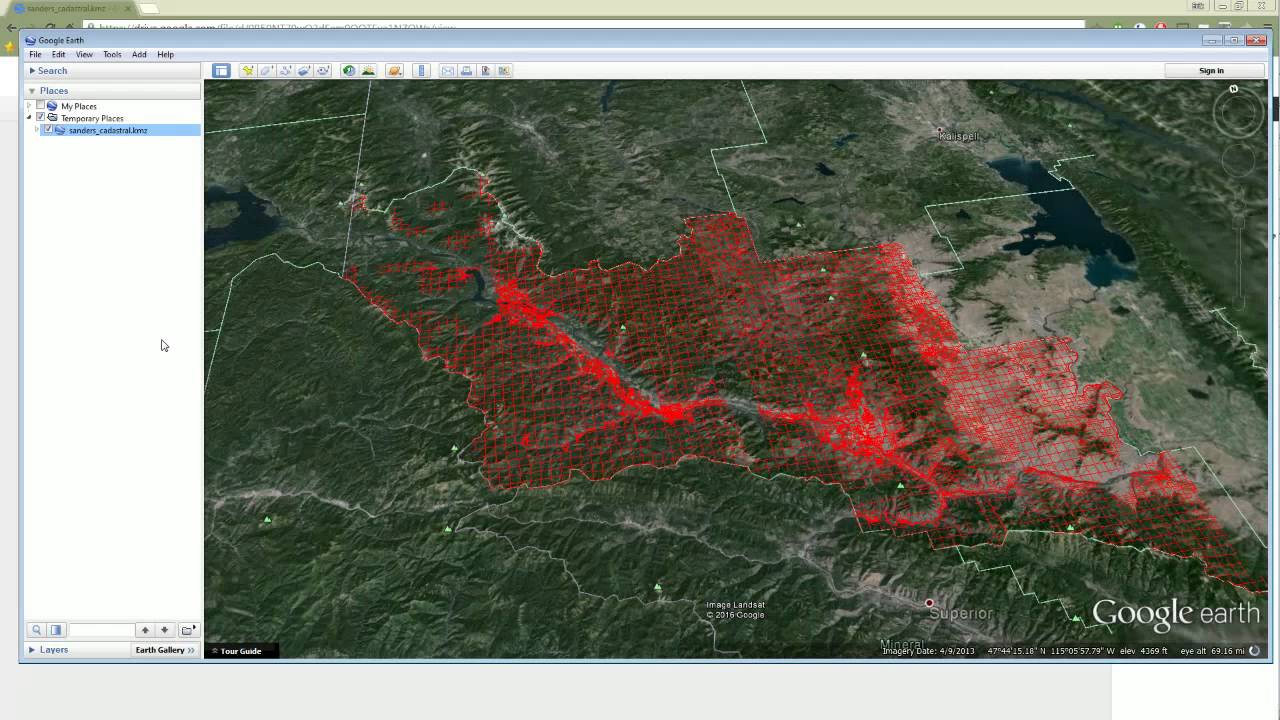
Task: Click the North compass indicator
Action: pos(1234,89)
